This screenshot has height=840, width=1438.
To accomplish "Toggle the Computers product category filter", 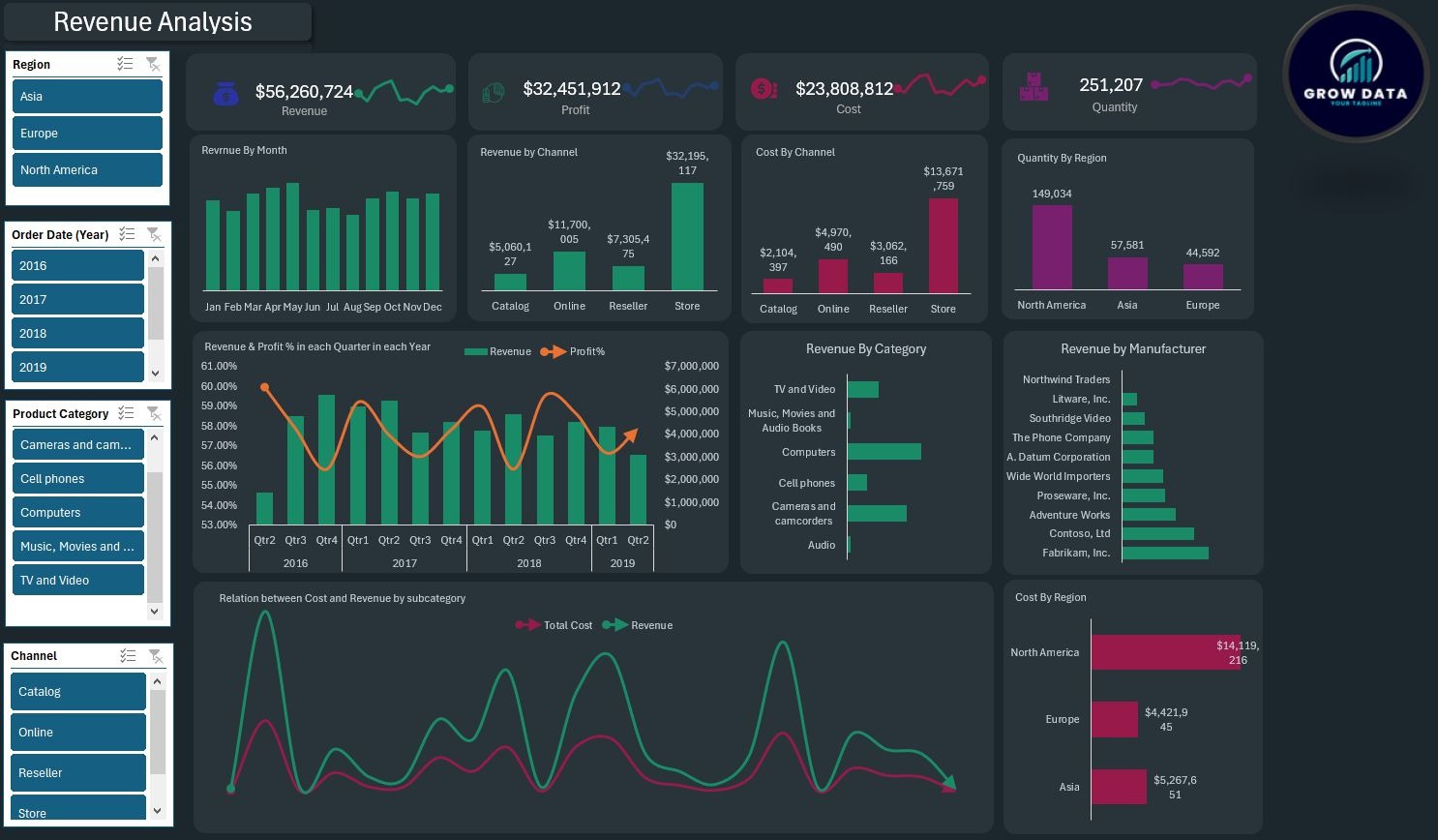I will tap(77, 513).
